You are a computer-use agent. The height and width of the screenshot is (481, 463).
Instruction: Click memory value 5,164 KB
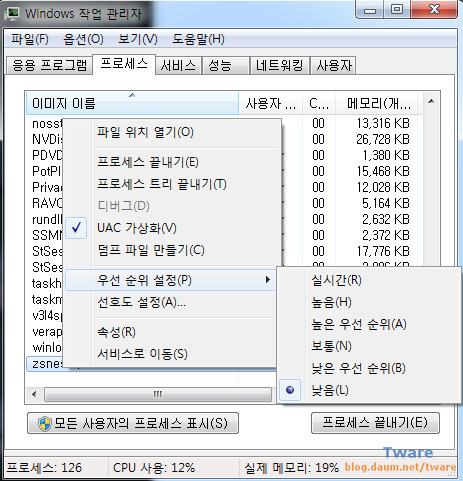coord(386,203)
